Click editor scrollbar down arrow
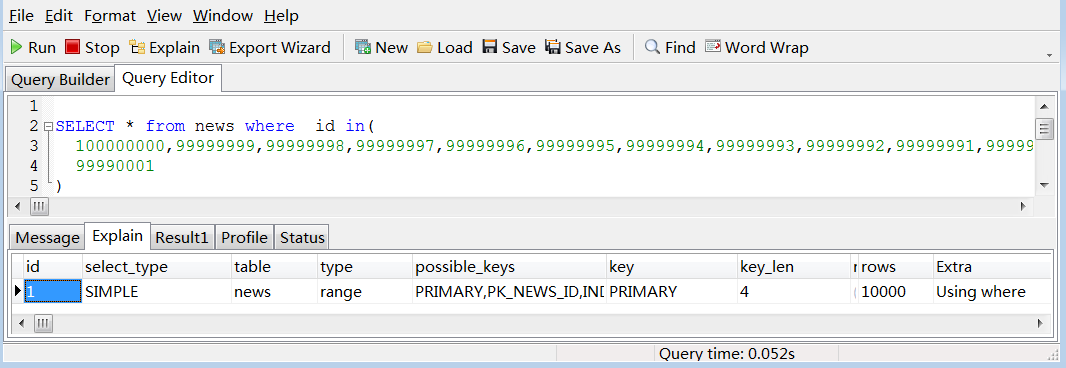1066x368 pixels. click(1045, 185)
